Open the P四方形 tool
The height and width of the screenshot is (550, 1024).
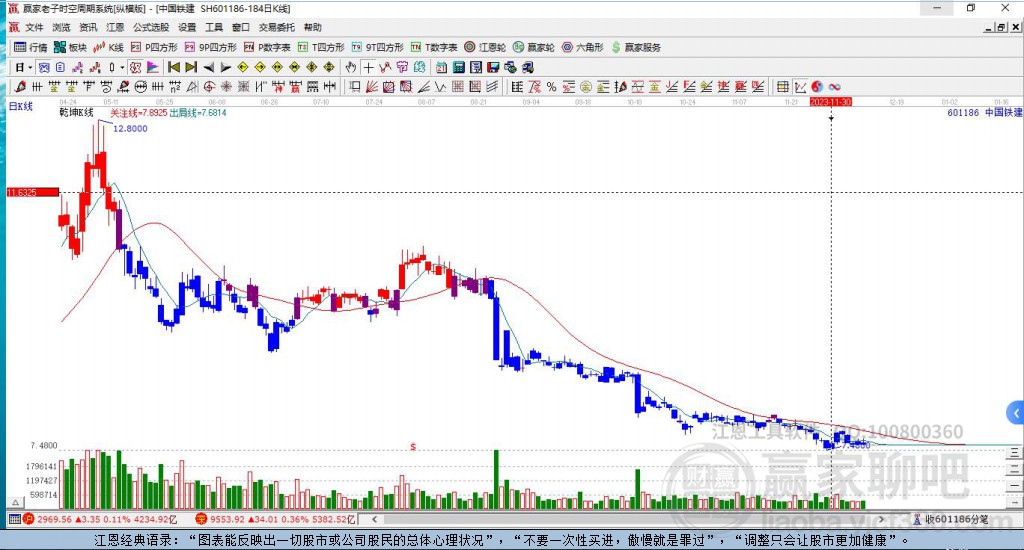[x=154, y=47]
